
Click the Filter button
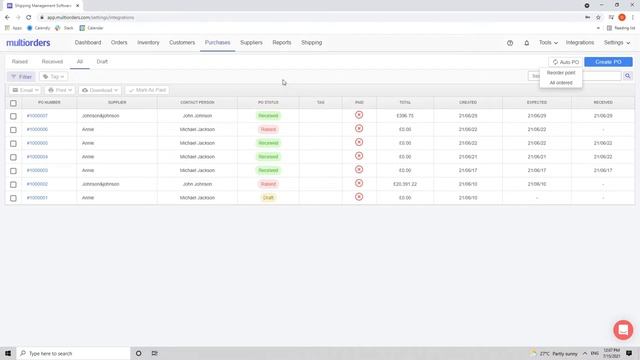pos(21,77)
